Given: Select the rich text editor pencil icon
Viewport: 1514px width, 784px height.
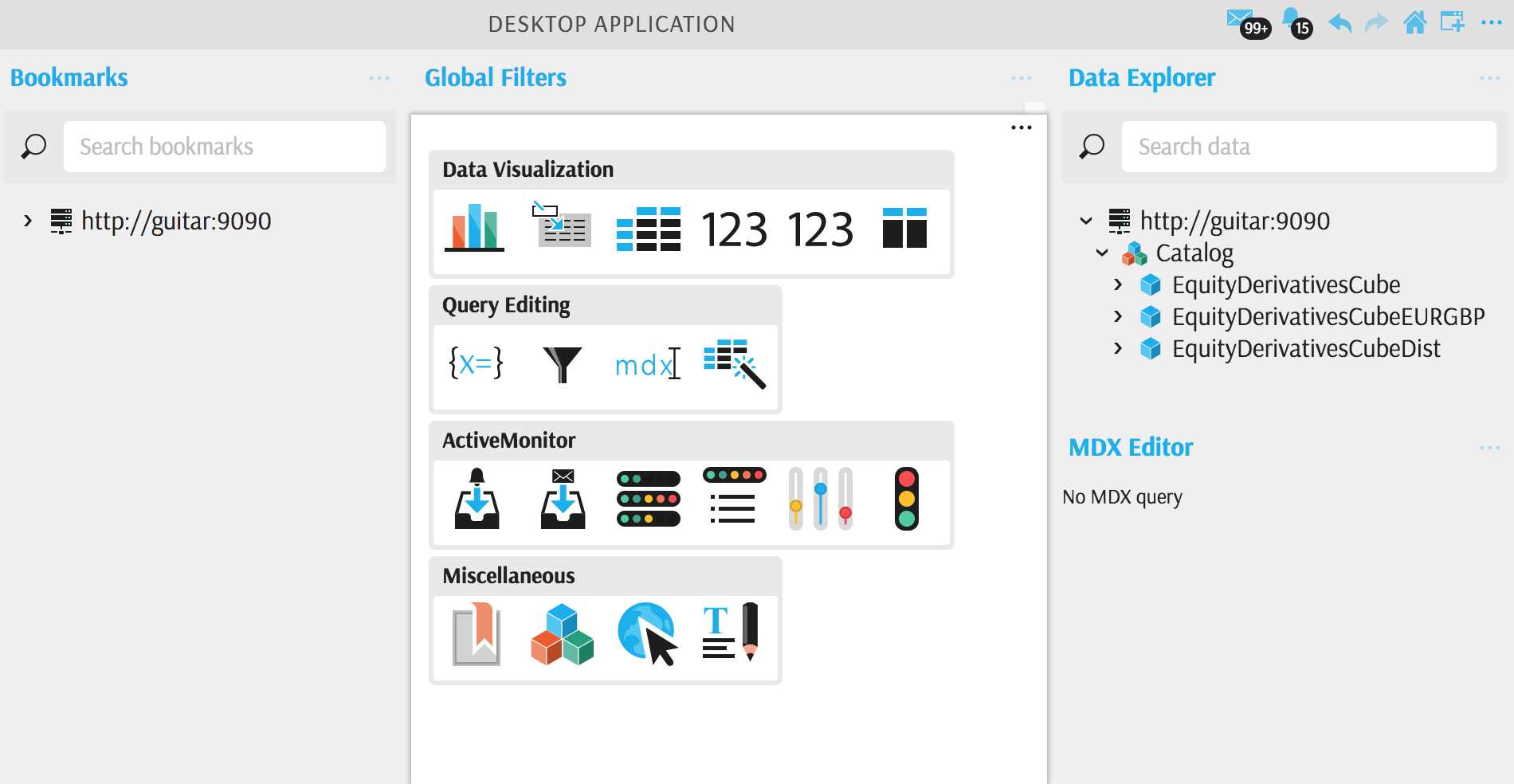Looking at the screenshot, I should point(730,633).
